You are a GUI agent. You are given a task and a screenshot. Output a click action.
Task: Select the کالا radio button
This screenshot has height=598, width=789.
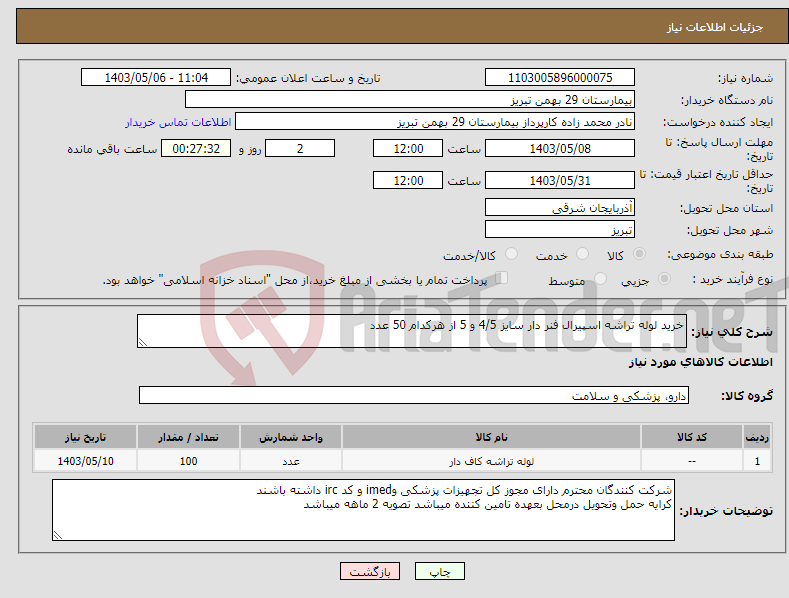(x=640, y=254)
